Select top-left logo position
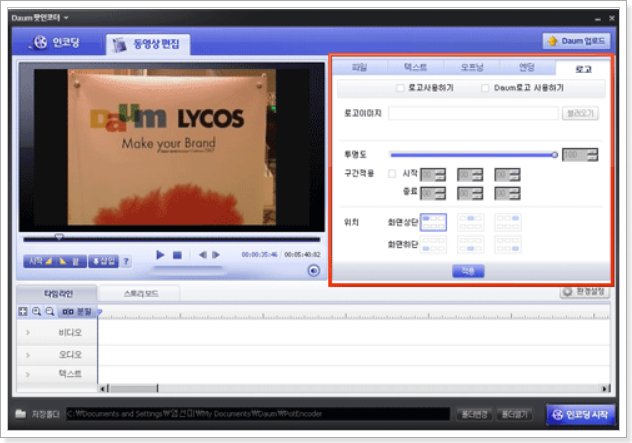The image size is (632, 443). pos(433,222)
